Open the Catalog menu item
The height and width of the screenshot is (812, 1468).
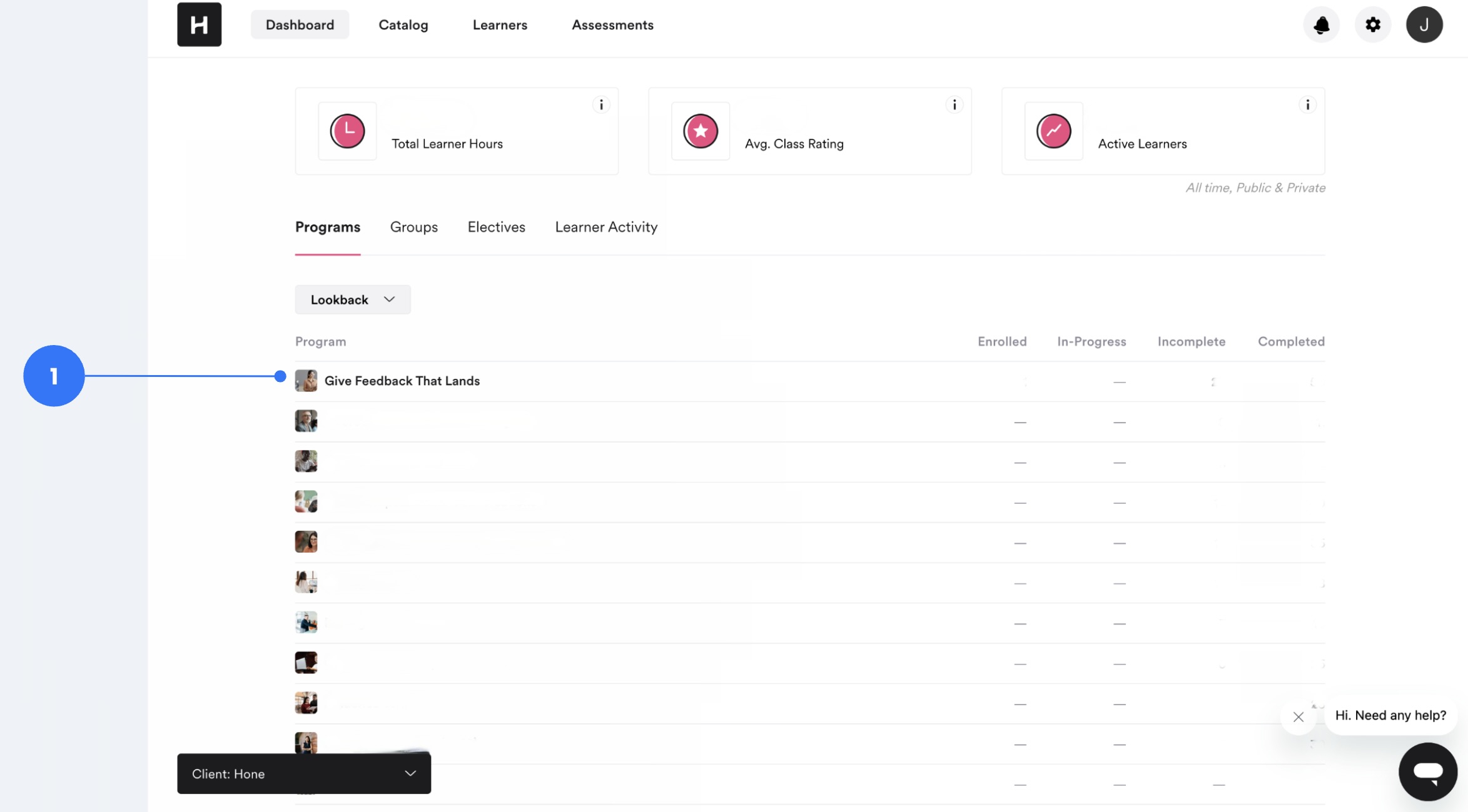click(403, 24)
